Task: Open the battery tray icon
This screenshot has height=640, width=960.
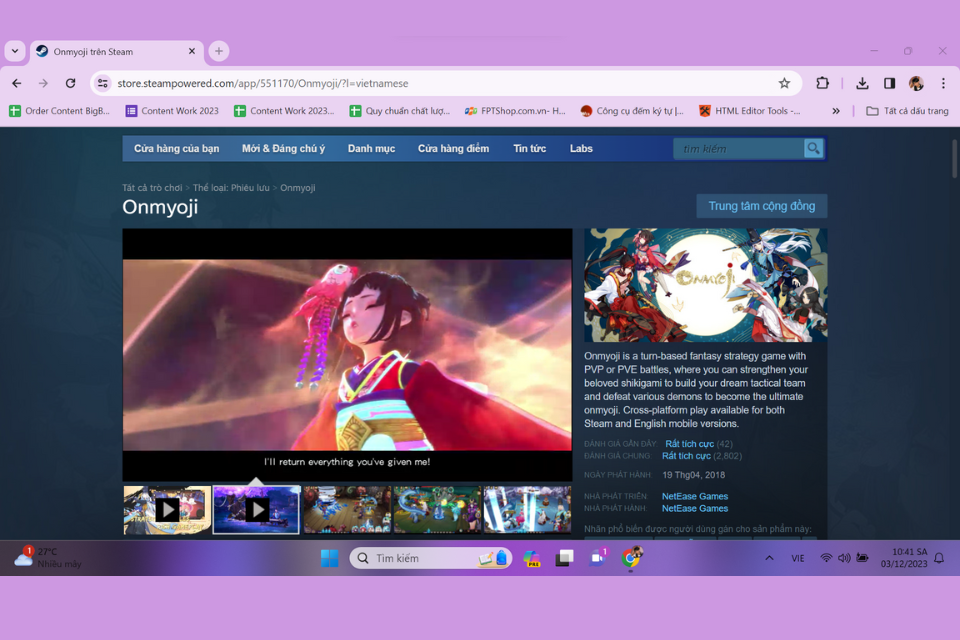Action: click(x=862, y=558)
